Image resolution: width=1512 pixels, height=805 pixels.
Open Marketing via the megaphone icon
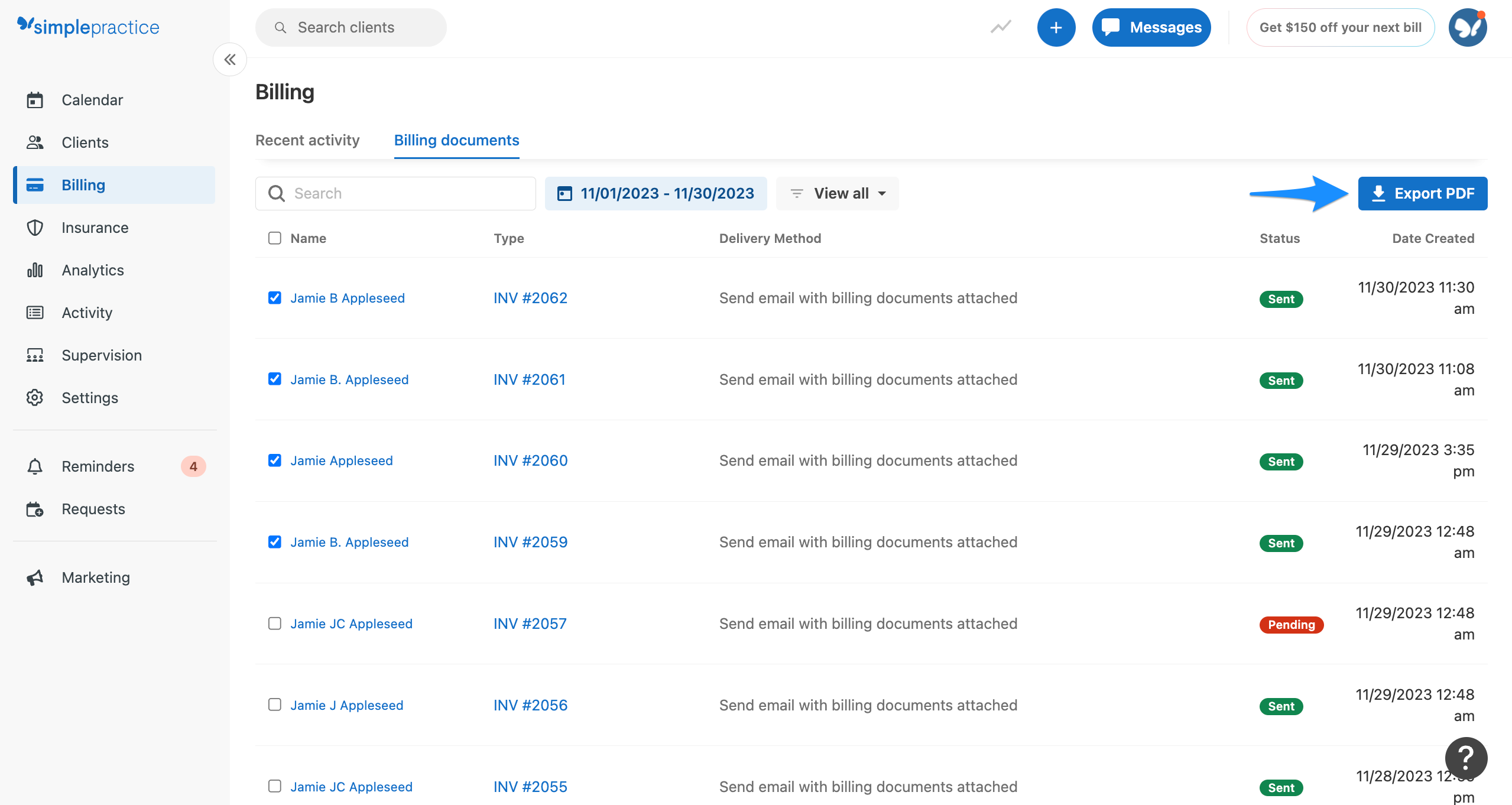pyautogui.click(x=35, y=577)
